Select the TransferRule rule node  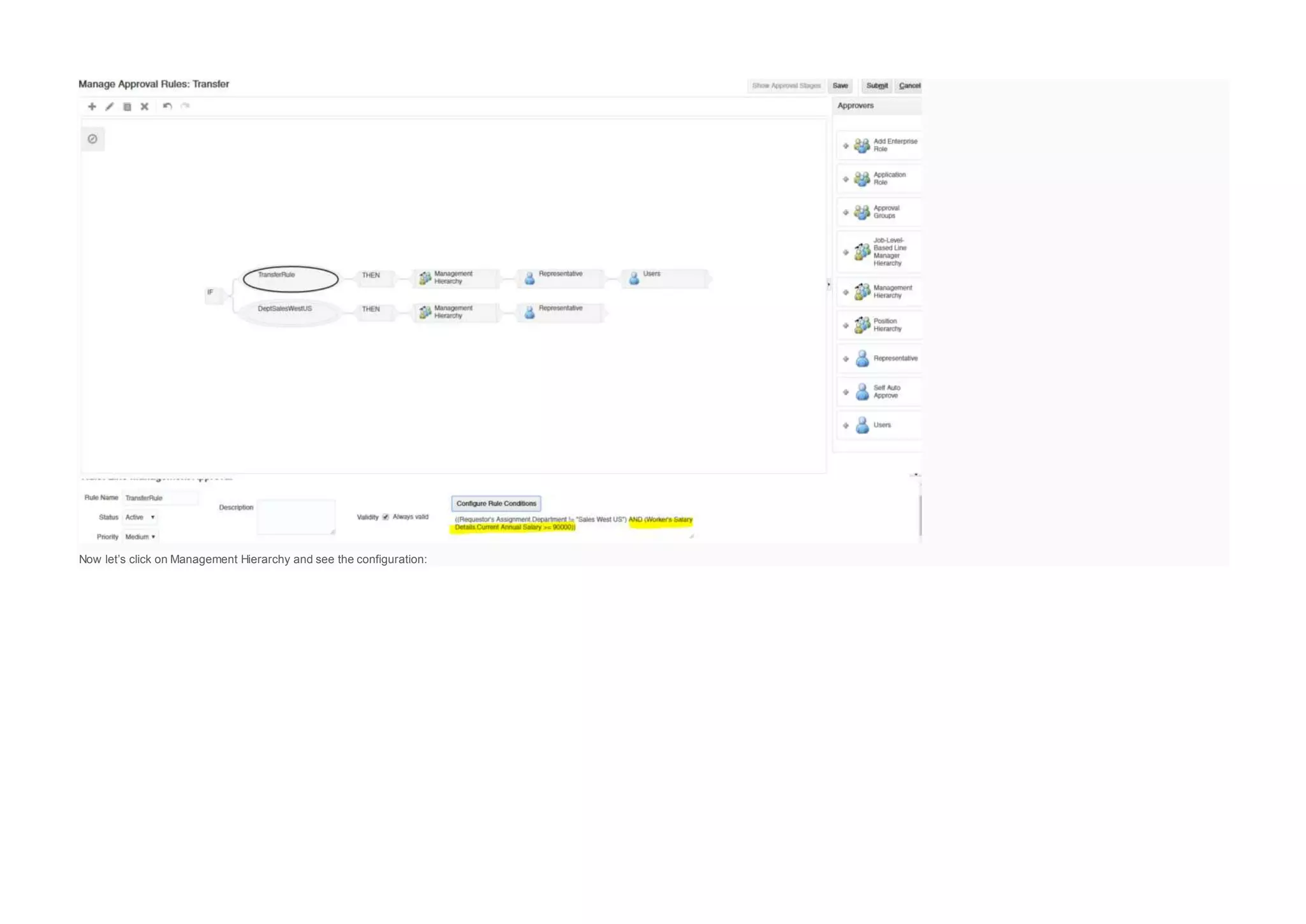pos(290,279)
